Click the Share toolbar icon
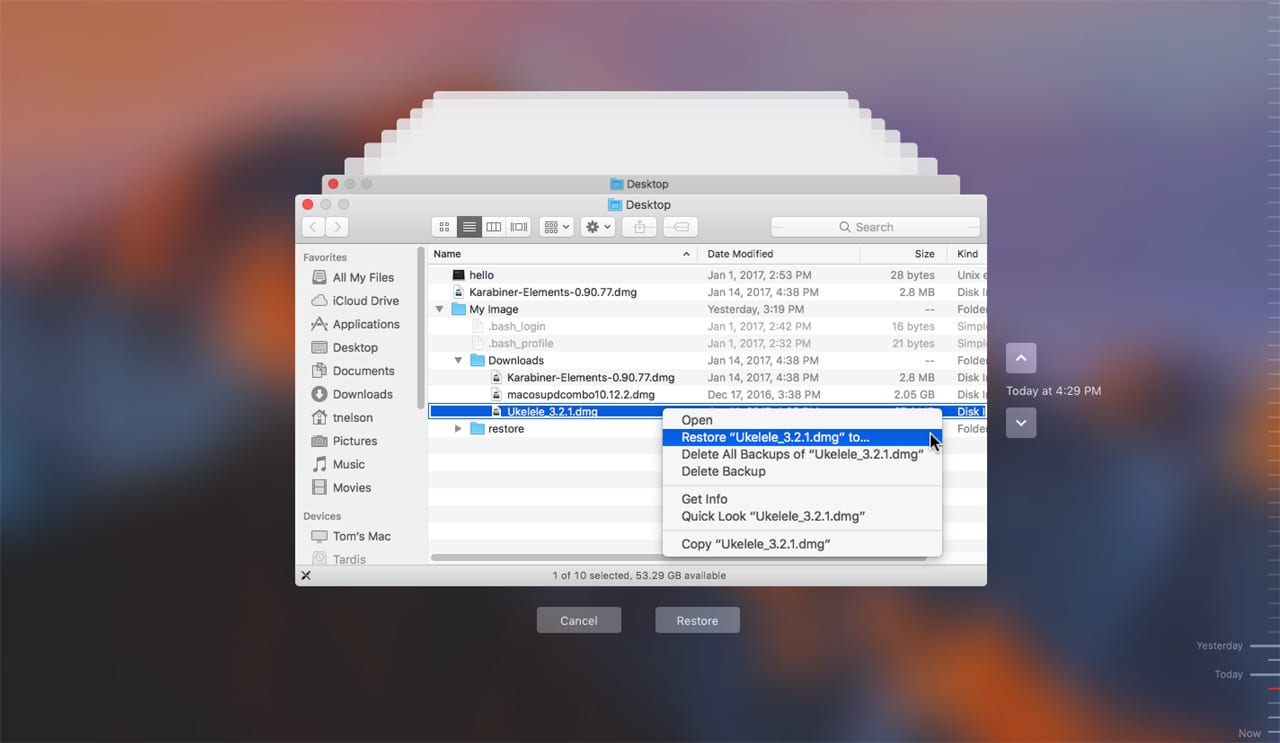Image resolution: width=1280 pixels, height=743 pixels. 640,227
